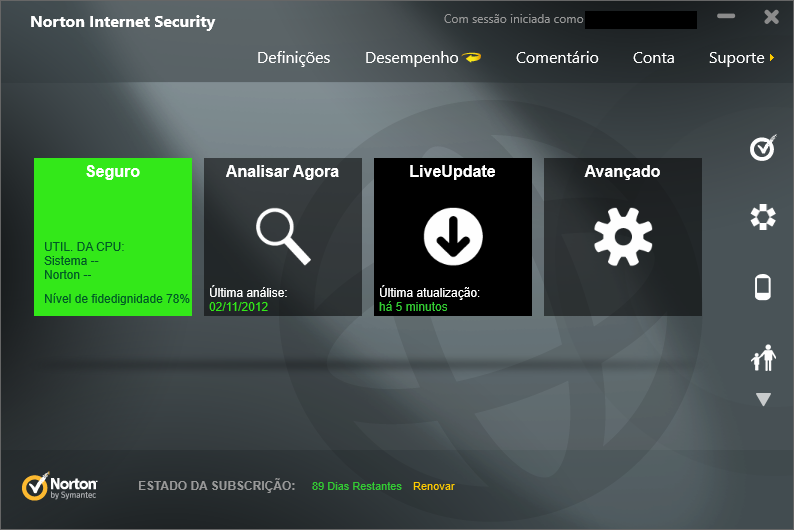794x530 pixels.
Task: Click the yellow arrow icon beside Desempenho
Action: point(472,58)
